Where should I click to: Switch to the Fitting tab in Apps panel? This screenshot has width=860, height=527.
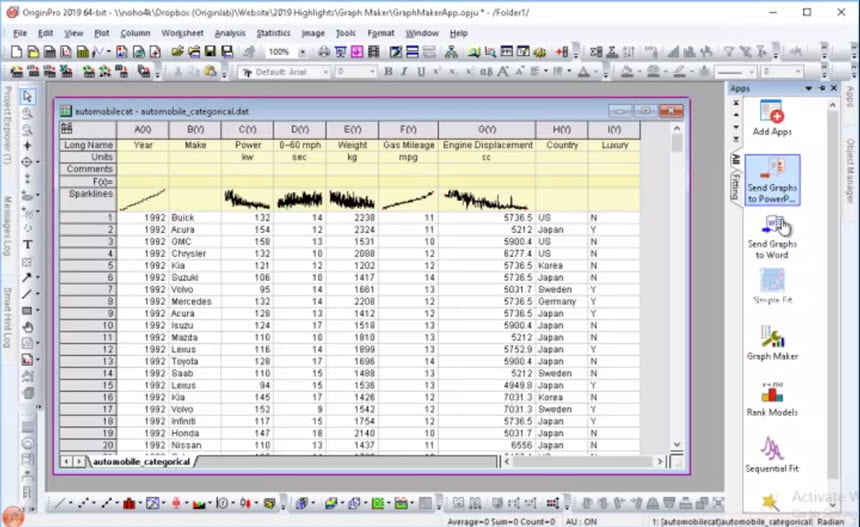point(735,186)
